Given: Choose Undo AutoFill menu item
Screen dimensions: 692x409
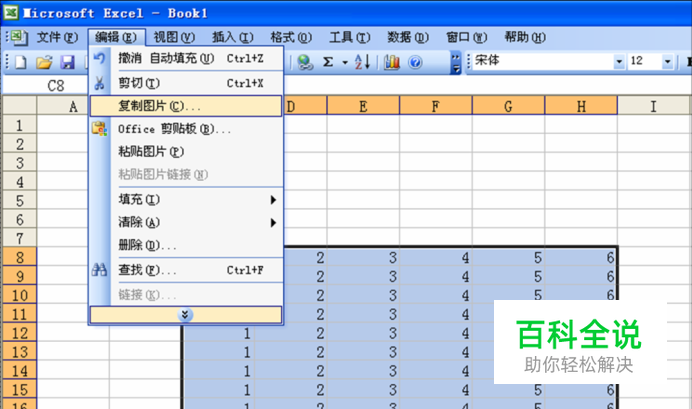Looking at the screenshot, I should (x=185, y=58).
